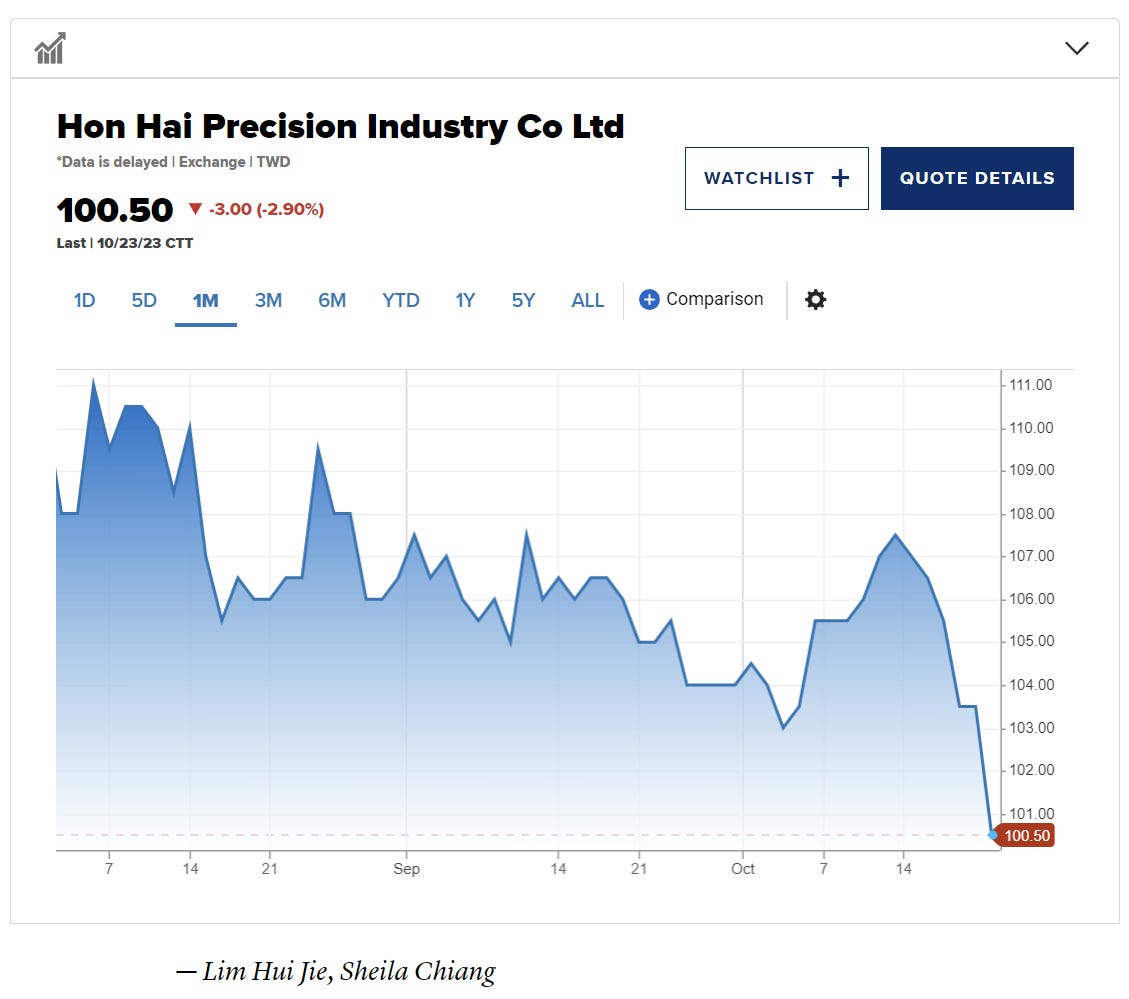The height and width of the screenshot is (999, 1129).
Task: Click the plus icon on Watchlist button
Action: click(x=840, y=178)
